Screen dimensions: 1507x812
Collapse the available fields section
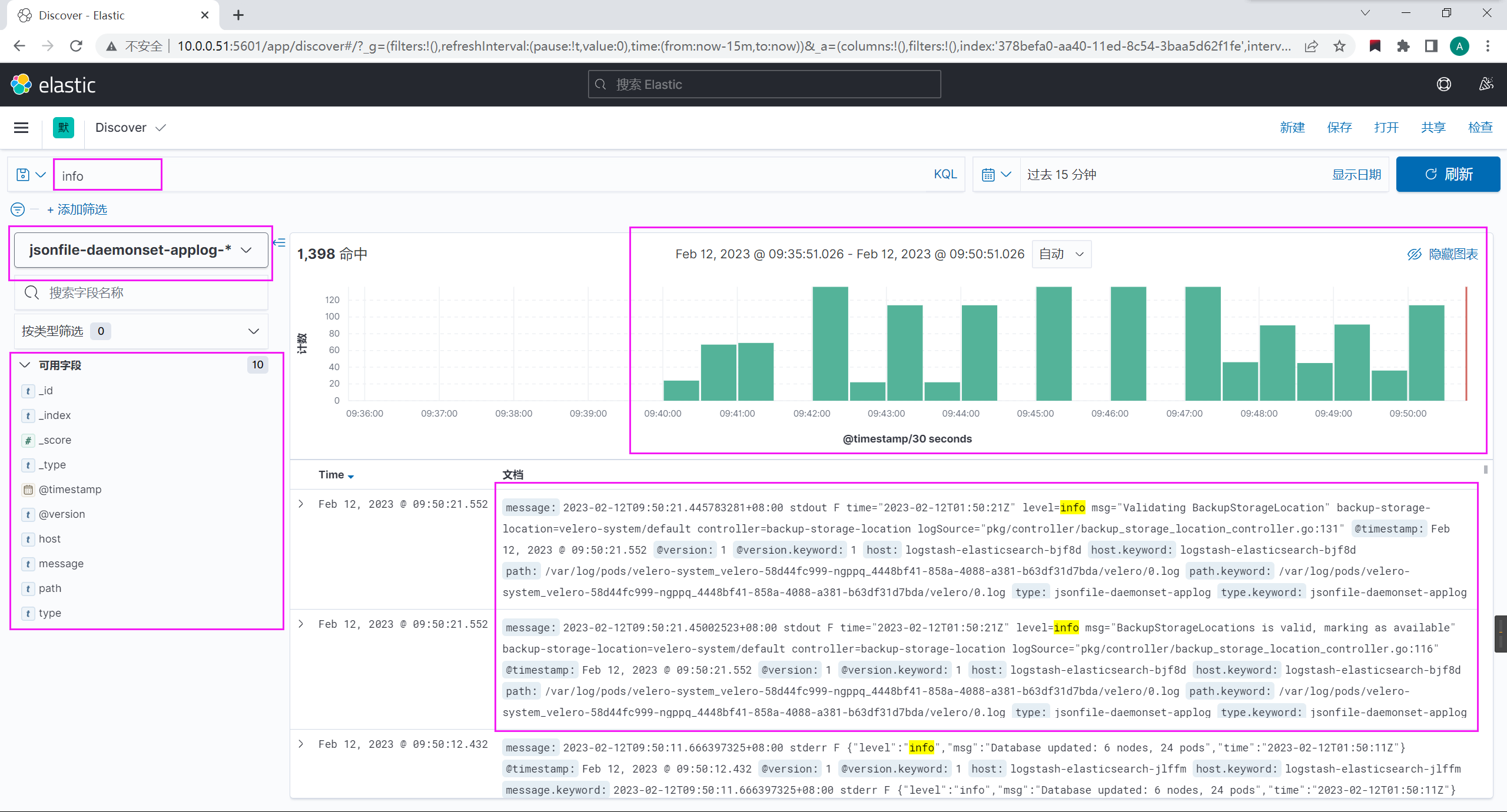pos(25,365)
